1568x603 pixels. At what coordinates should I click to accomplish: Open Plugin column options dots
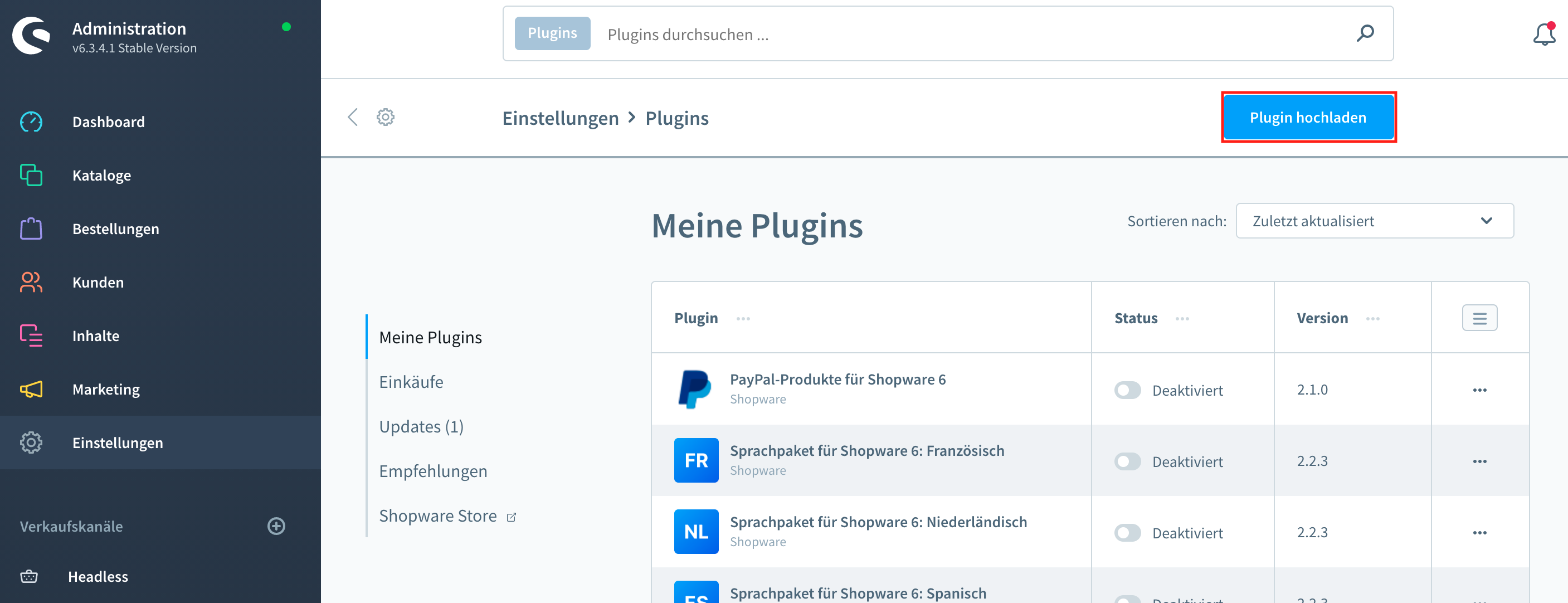click(743, 319)
